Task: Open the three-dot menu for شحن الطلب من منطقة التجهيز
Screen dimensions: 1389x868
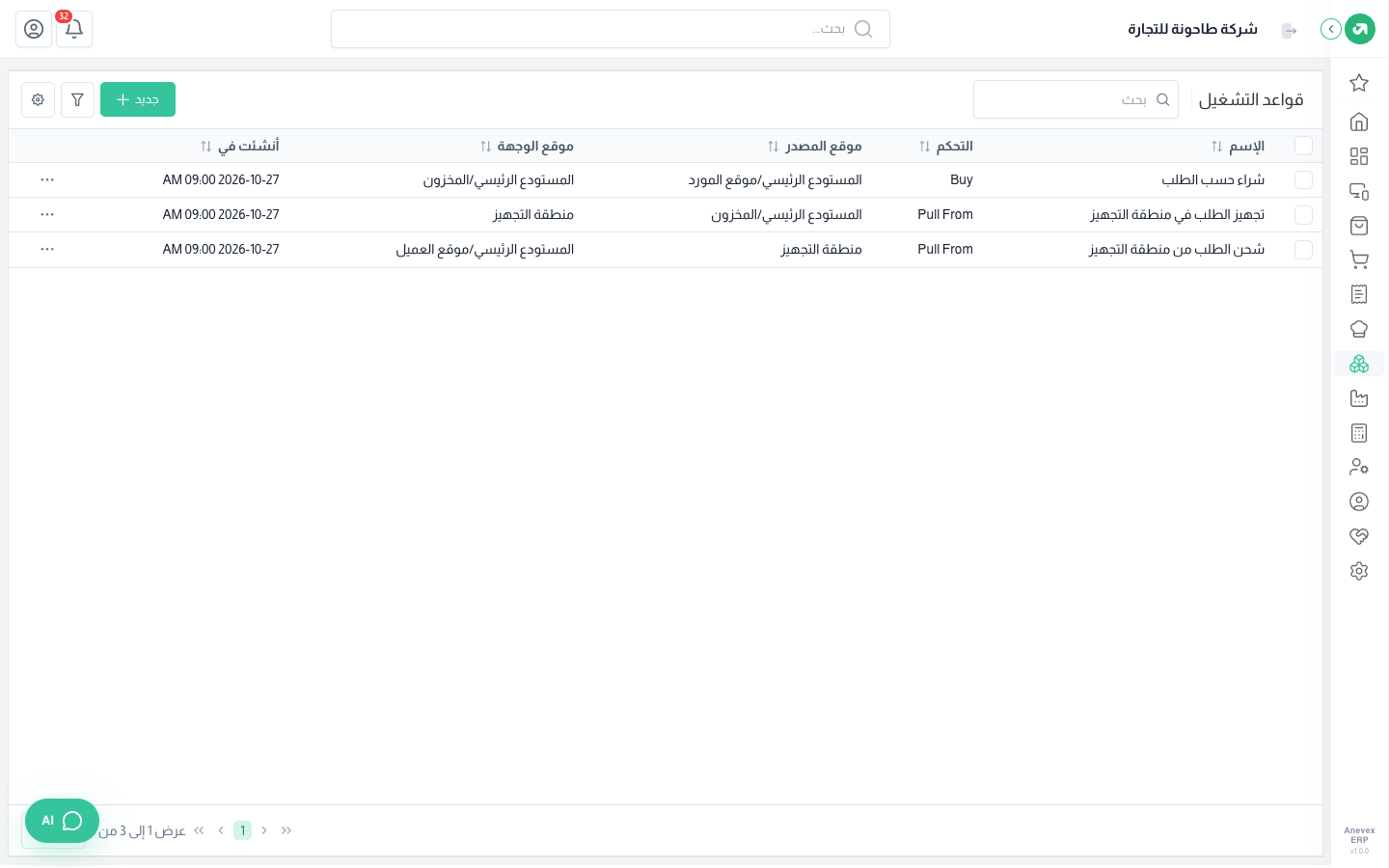Action: (47, 250)
